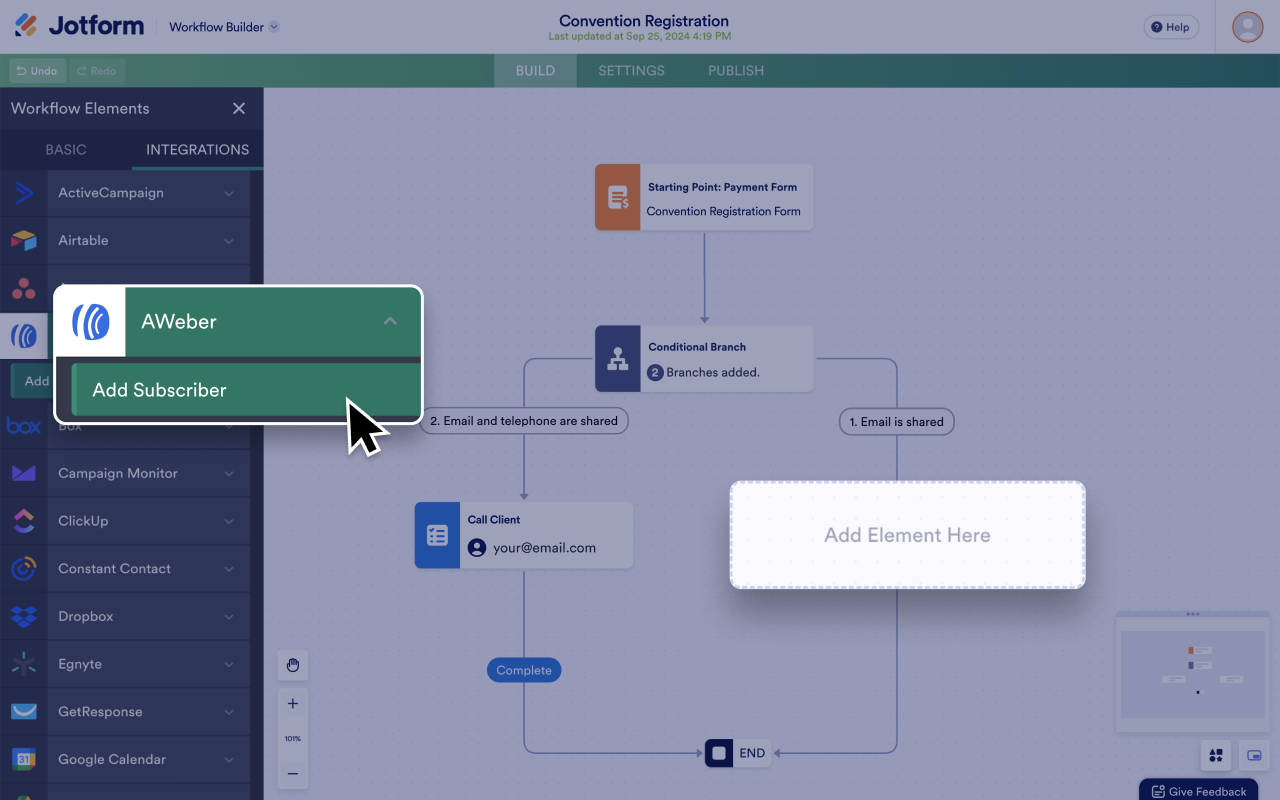
Task: Select the Constant Contact integration icon
Action: pyautogui.click(x=24, y=569)
